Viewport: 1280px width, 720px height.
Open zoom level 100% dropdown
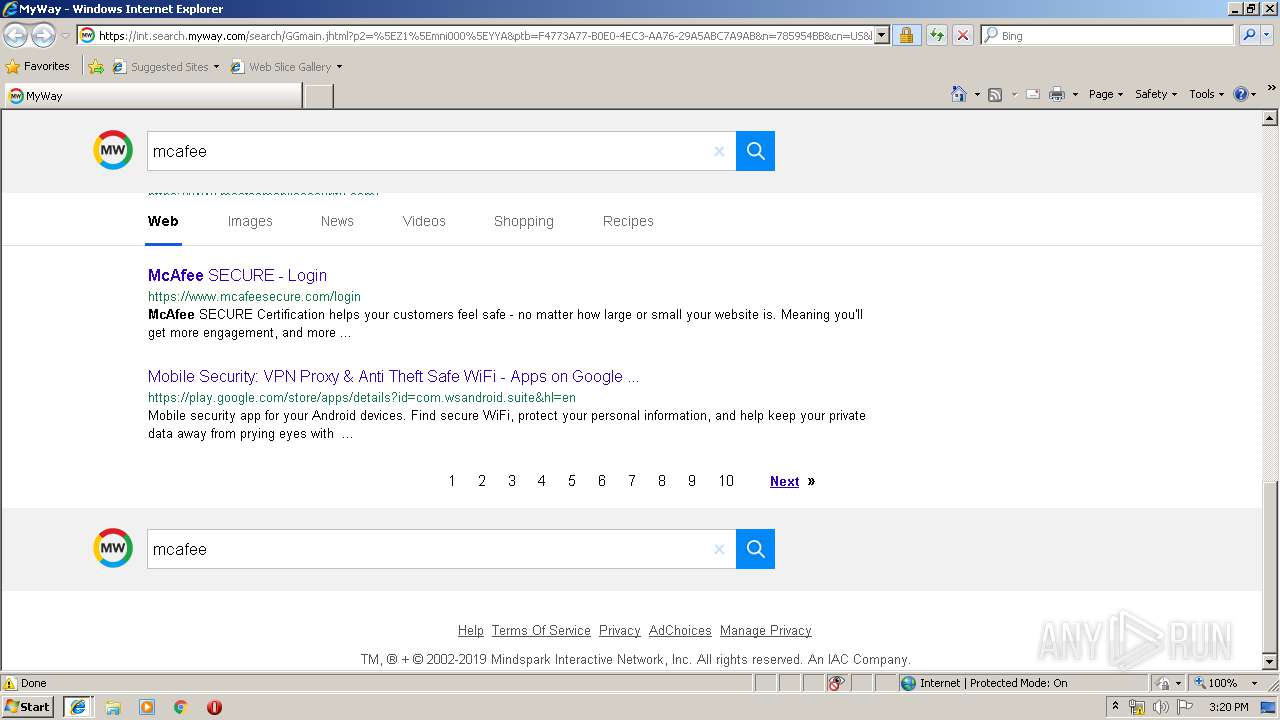[1254, 683]
